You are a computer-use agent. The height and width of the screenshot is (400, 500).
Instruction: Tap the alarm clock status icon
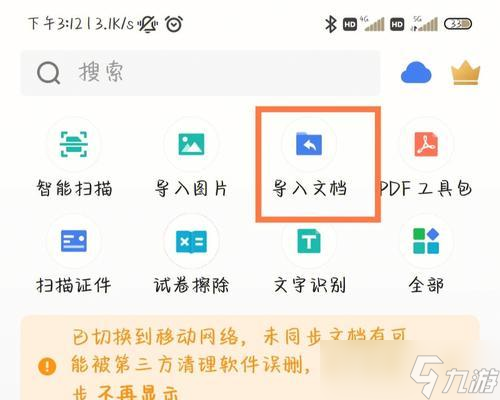point(174,24)
